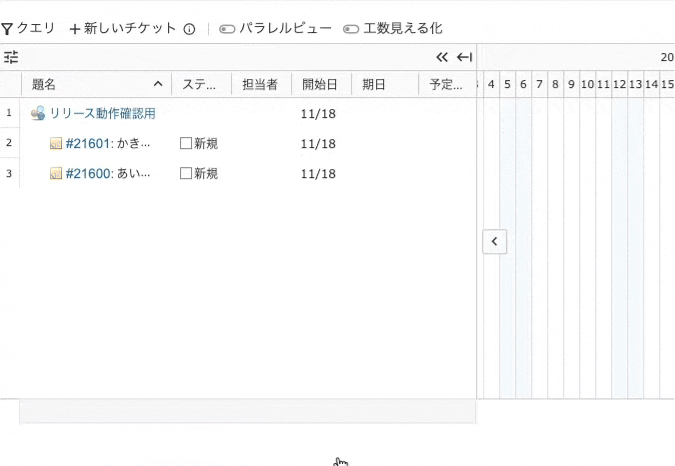The width and height of the screenshot is (675, 466).
Task: Select the 担当者 column header
Action: (260, 84)
